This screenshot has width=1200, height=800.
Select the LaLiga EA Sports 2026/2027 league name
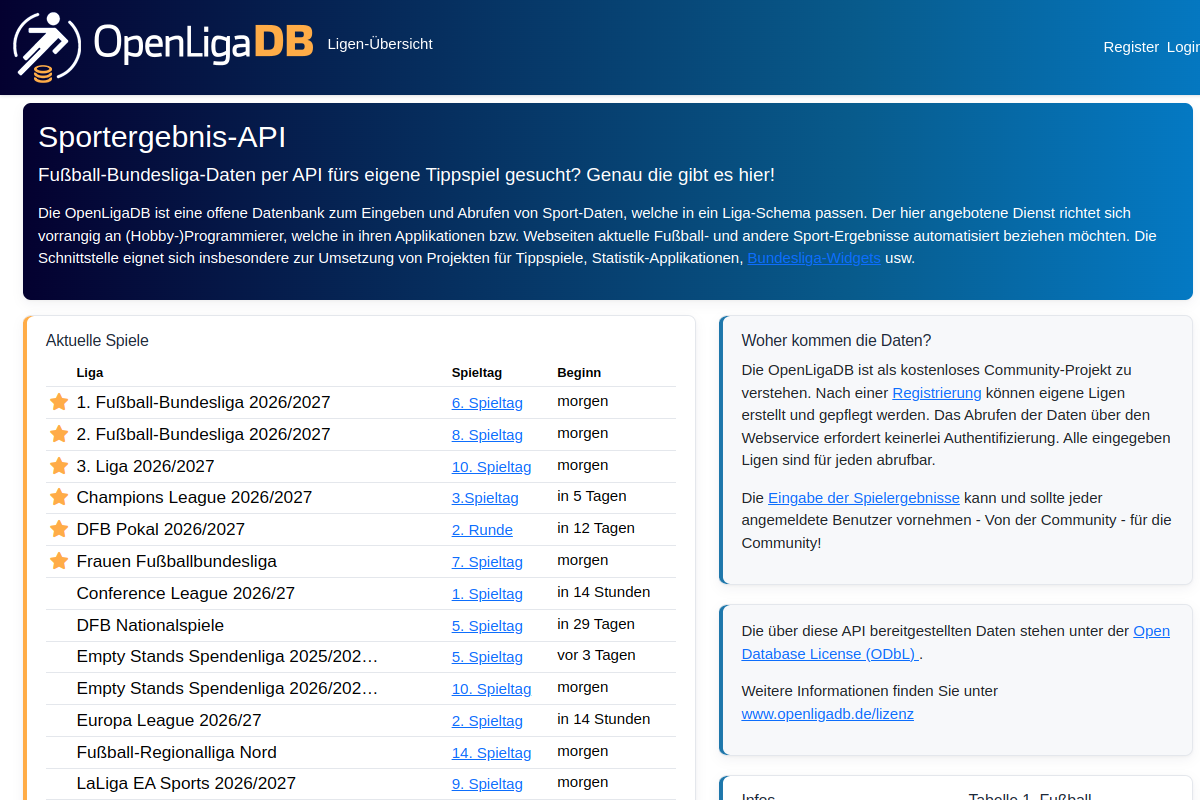186,783
